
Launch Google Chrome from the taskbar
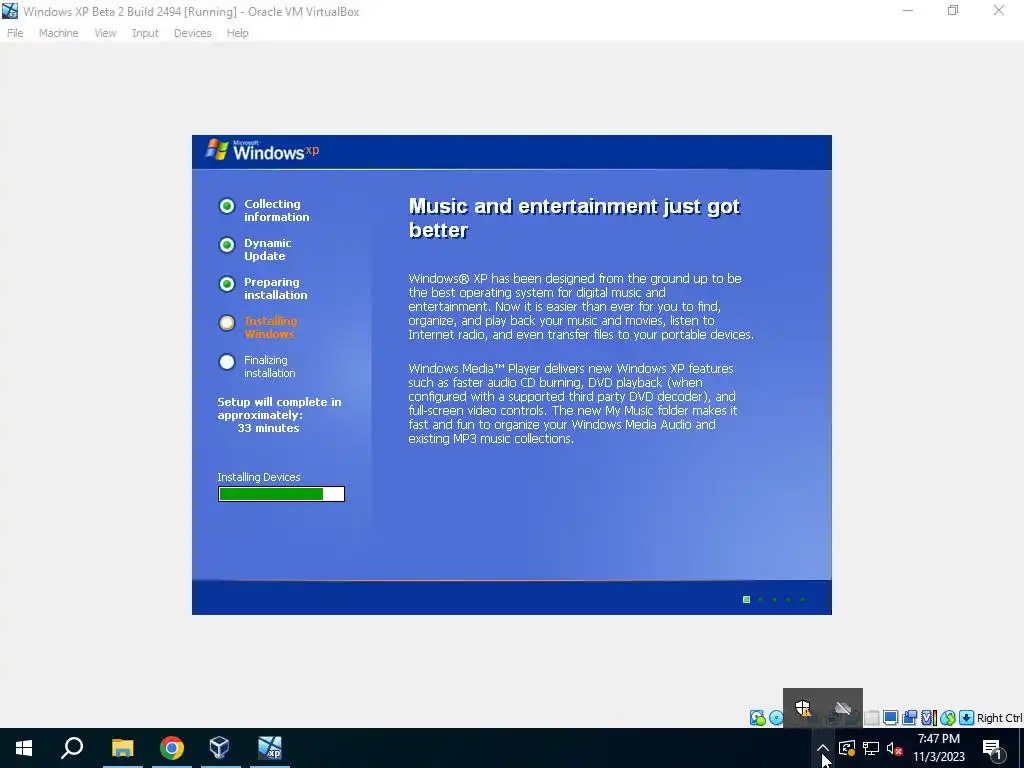click(x=172, y=748)
